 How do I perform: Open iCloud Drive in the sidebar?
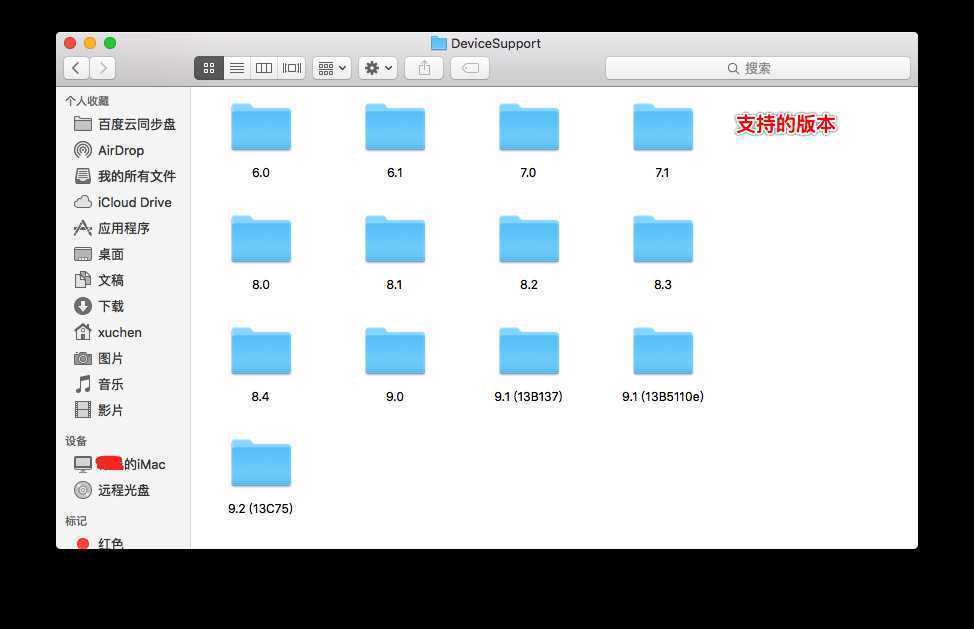tap(124, 202)
